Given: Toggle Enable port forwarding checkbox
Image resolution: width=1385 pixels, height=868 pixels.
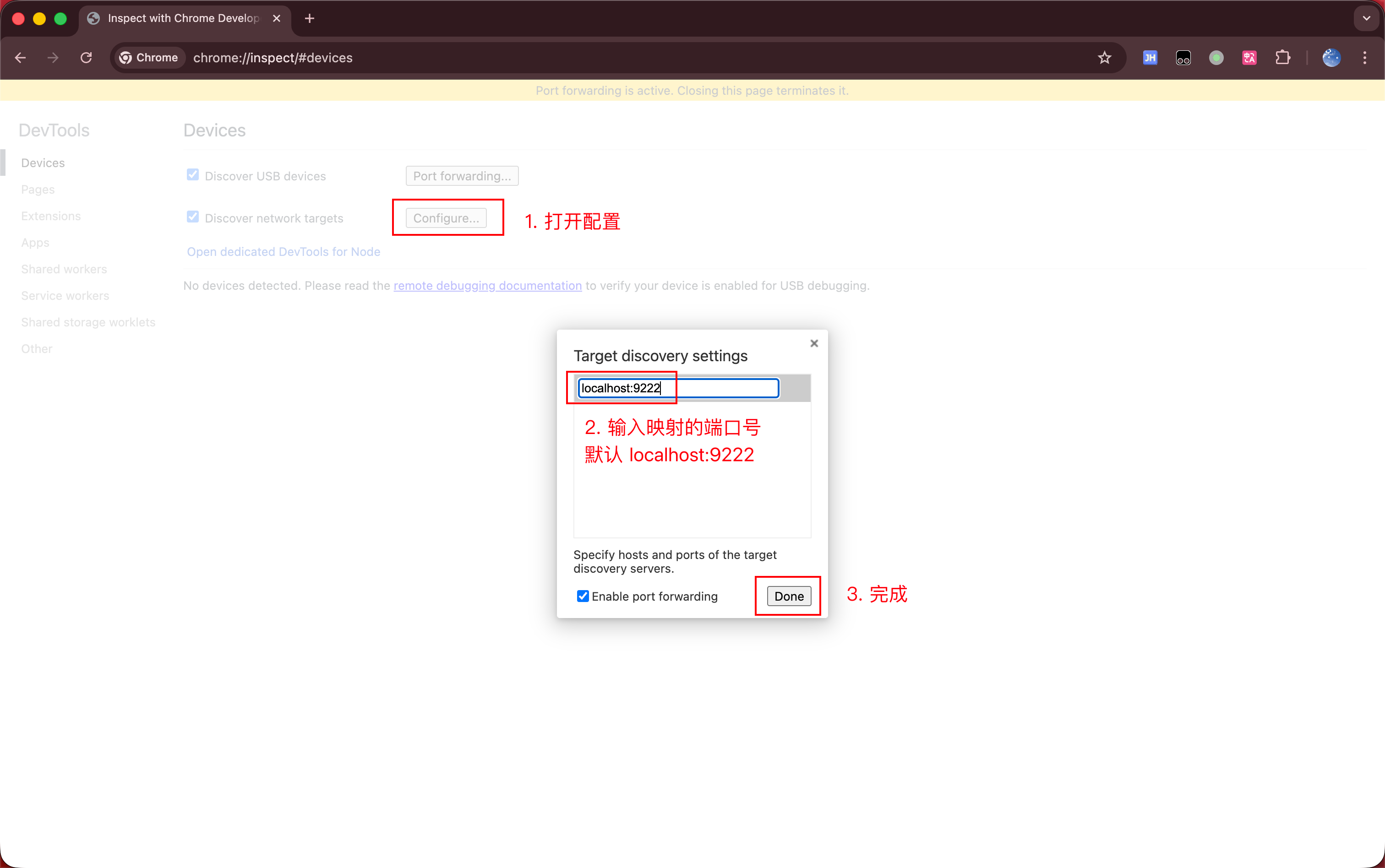Looking at the screenshot, I should point(583,596).
